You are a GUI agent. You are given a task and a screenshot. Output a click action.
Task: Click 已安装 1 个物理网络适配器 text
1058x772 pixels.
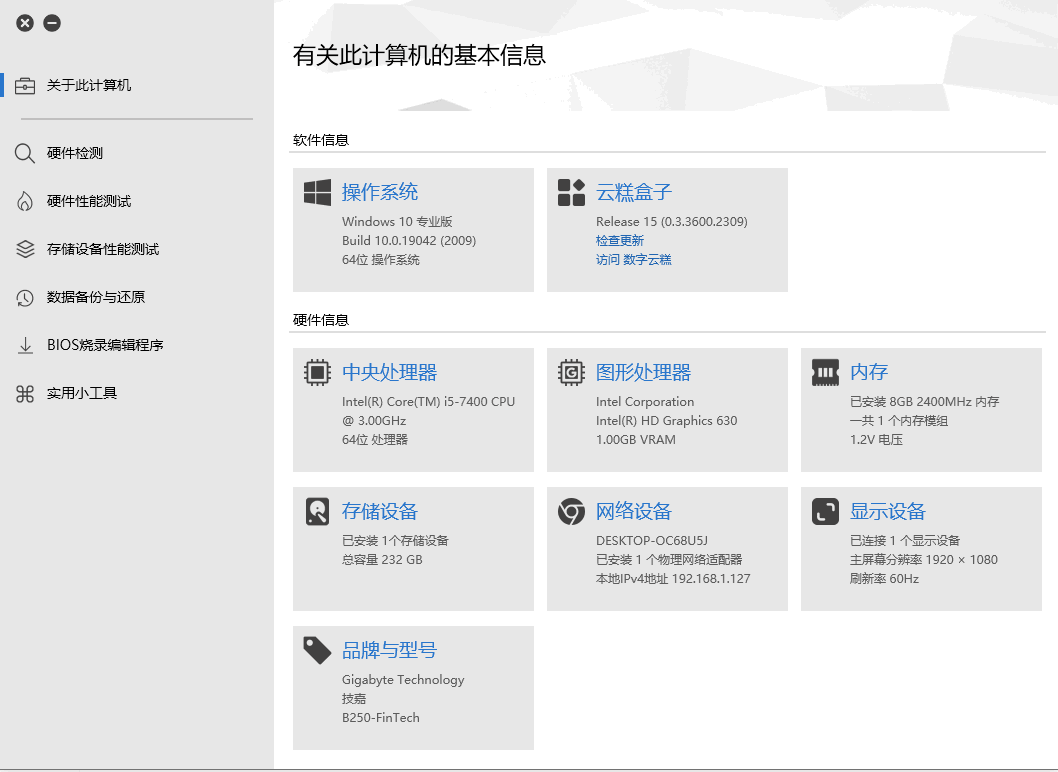[669, 559]
